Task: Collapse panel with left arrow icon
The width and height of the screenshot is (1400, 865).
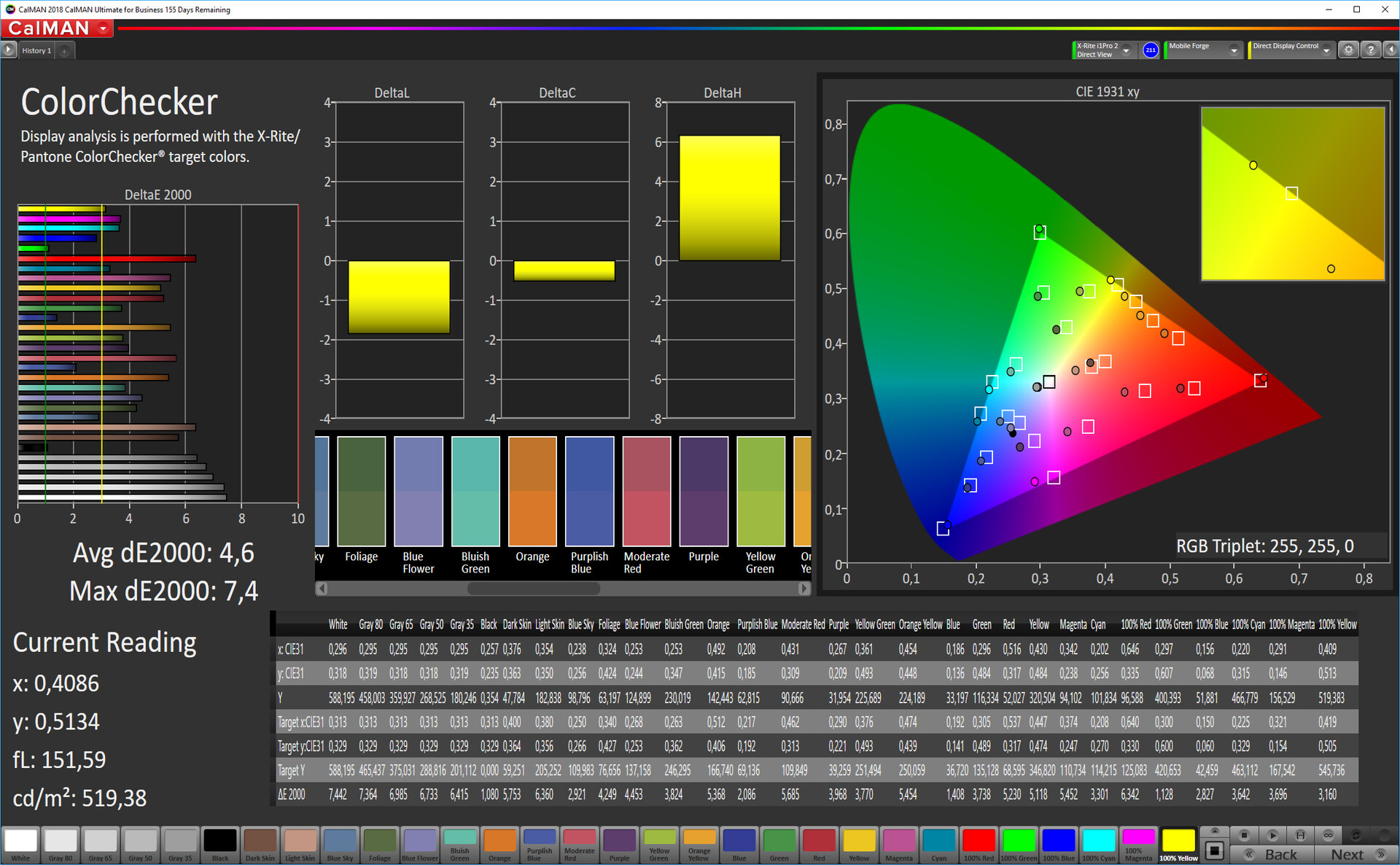Action: click(1391, 50)
